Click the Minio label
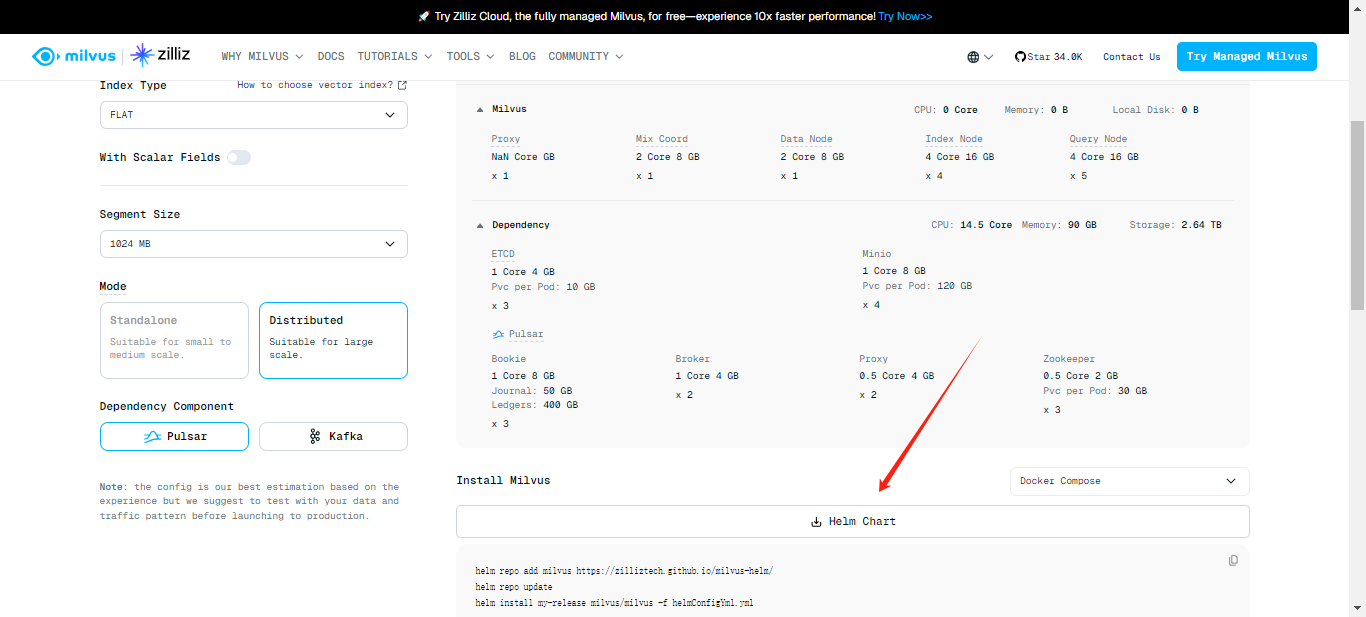This screenshot has width=1366, height=617. coord(876,254)
